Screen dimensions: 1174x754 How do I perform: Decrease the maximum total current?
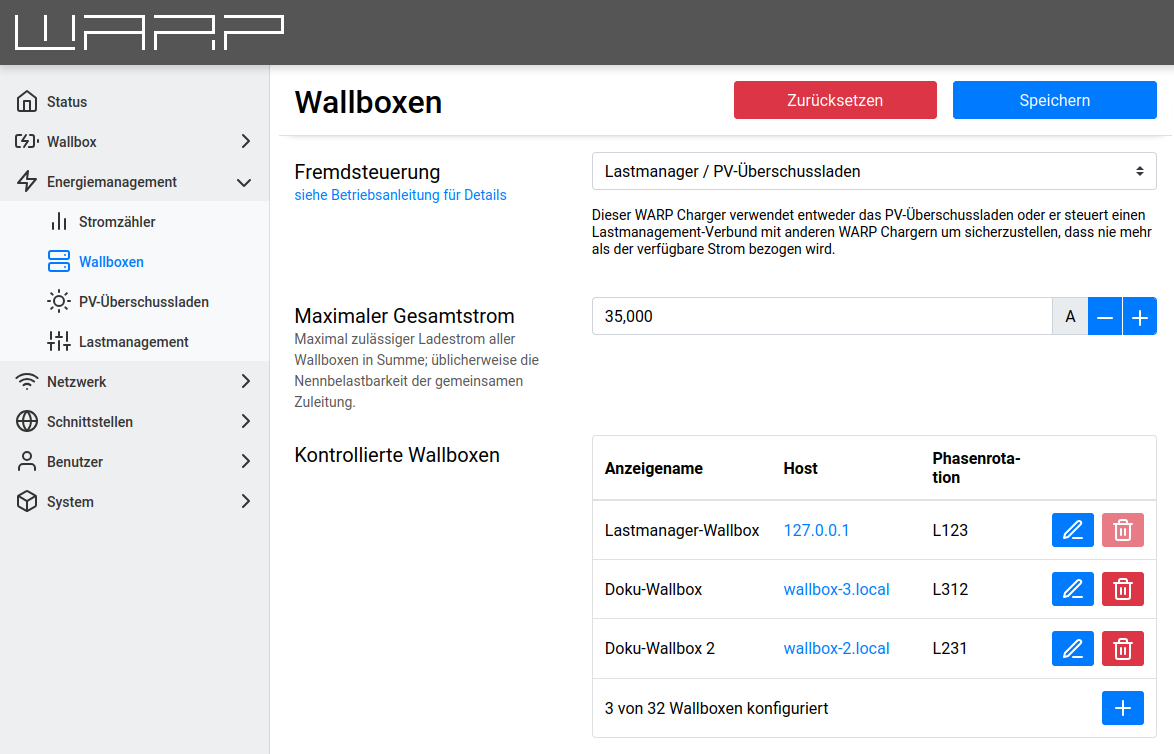[1105, 316]
